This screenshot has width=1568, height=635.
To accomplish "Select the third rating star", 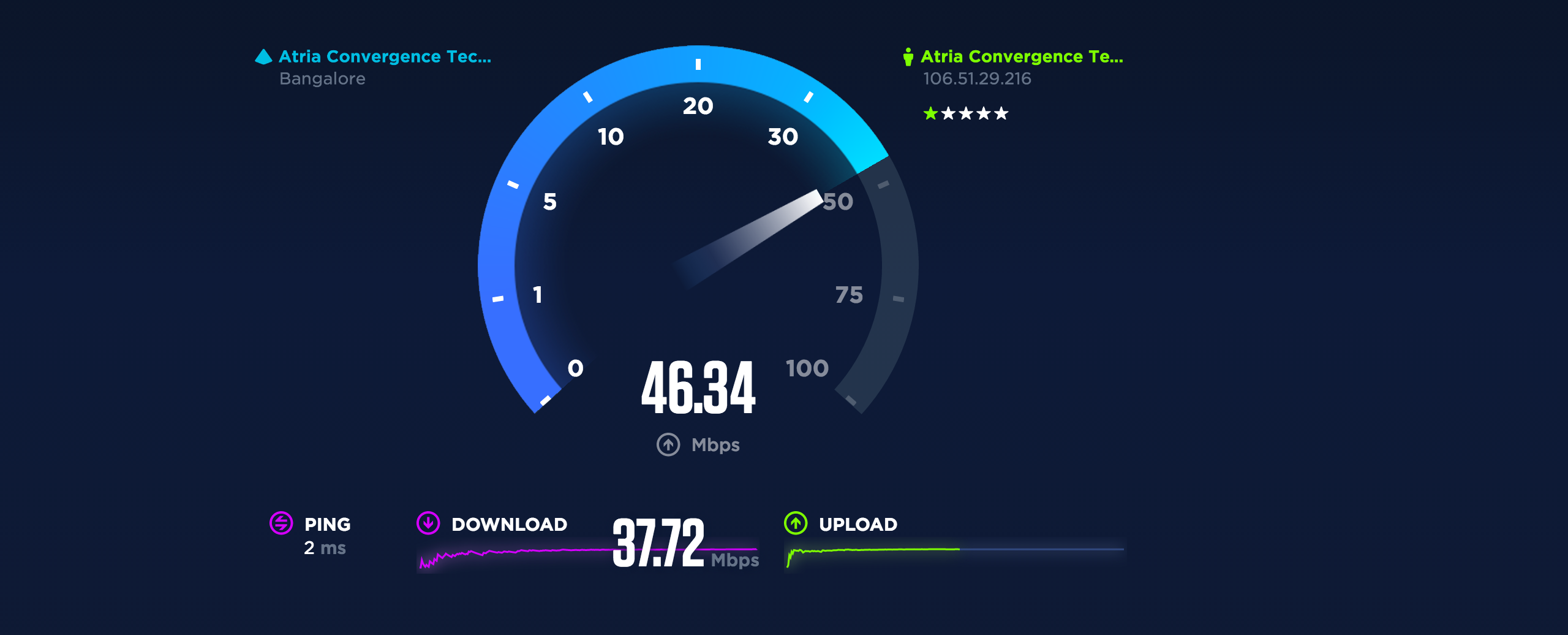I will (966, 113).
